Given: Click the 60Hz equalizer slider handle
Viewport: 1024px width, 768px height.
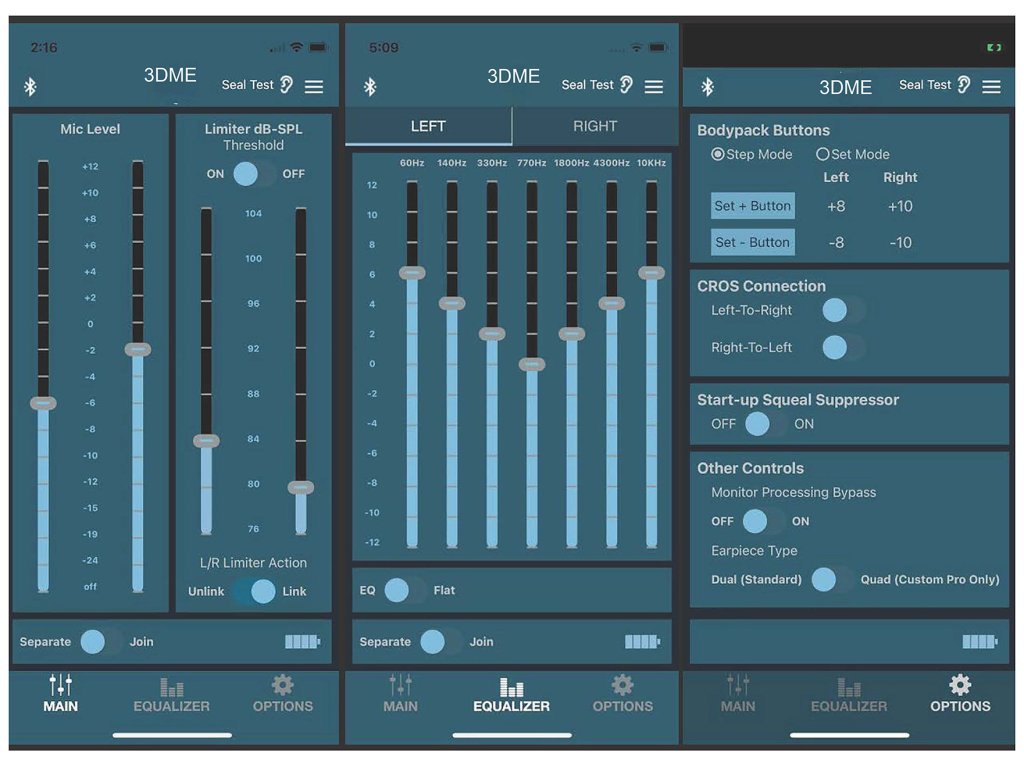Looking at the screenshot, I should [x=412, y=273].
